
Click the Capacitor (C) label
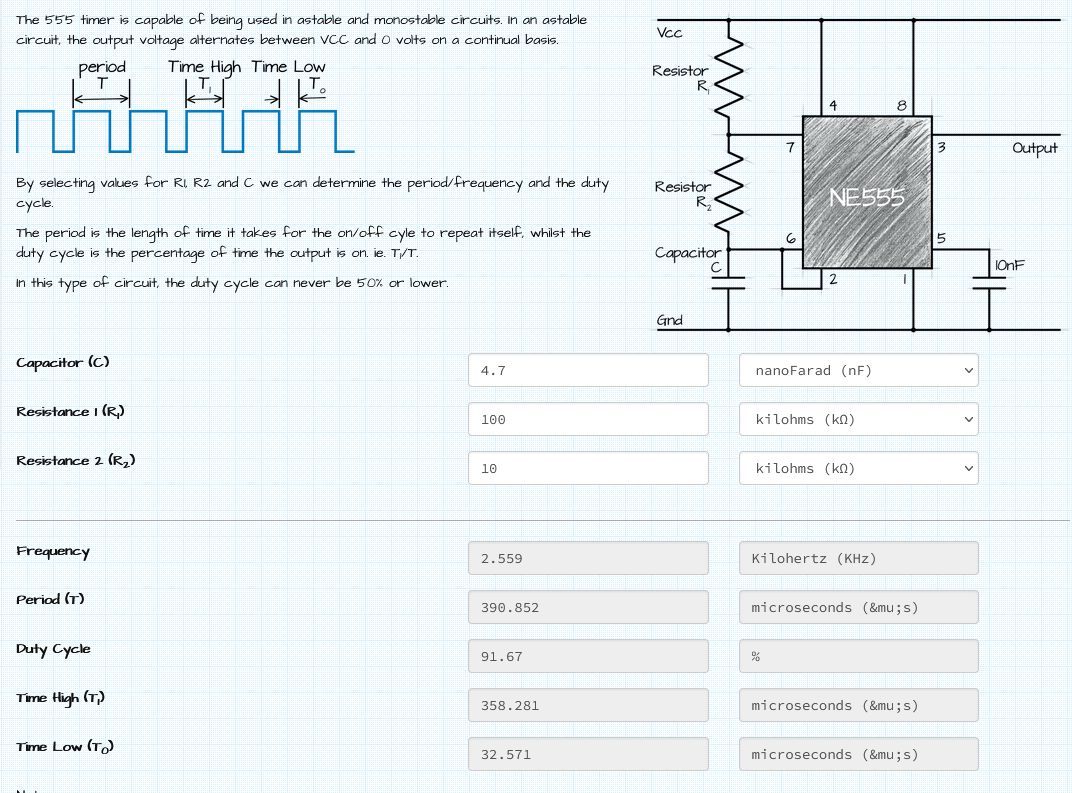click(x=63, y=362)
